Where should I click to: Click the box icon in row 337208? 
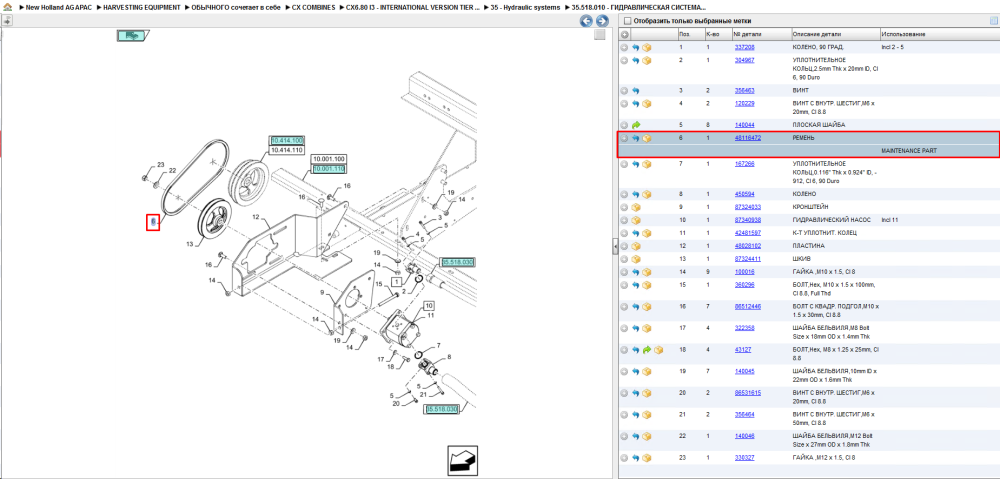click(x=647, y=48)
